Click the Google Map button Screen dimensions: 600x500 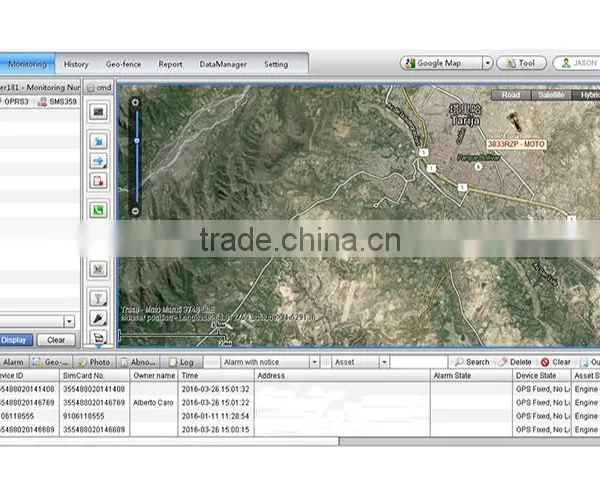[x=441, y=63]
